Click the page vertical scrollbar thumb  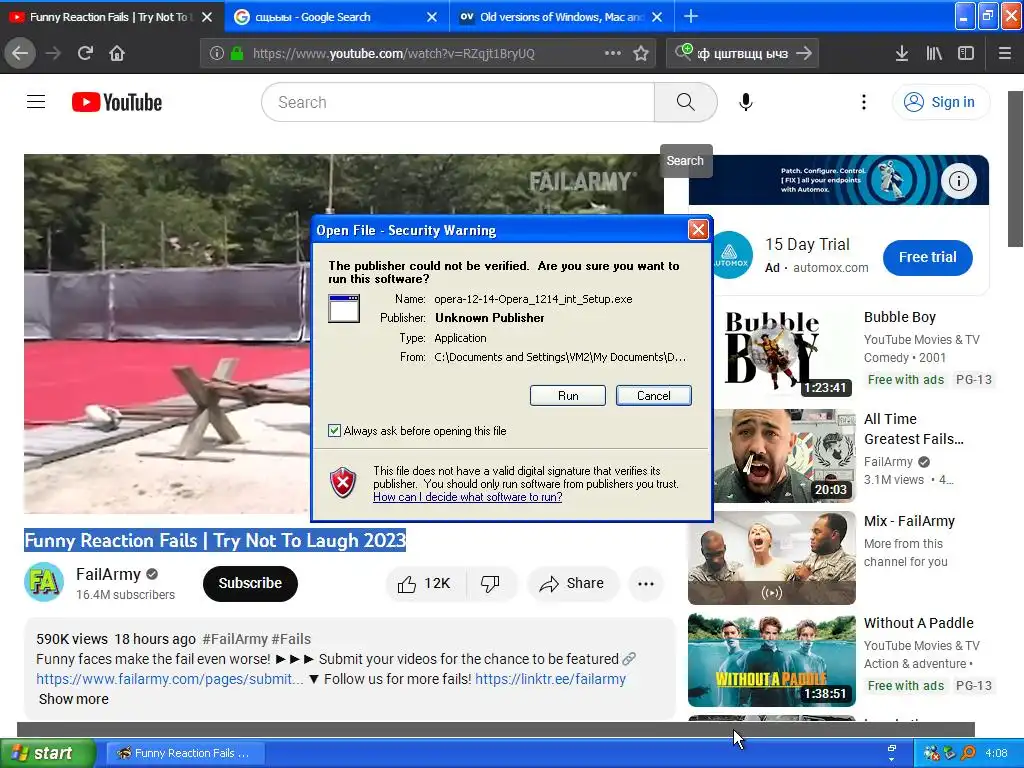coord(1016,168)
